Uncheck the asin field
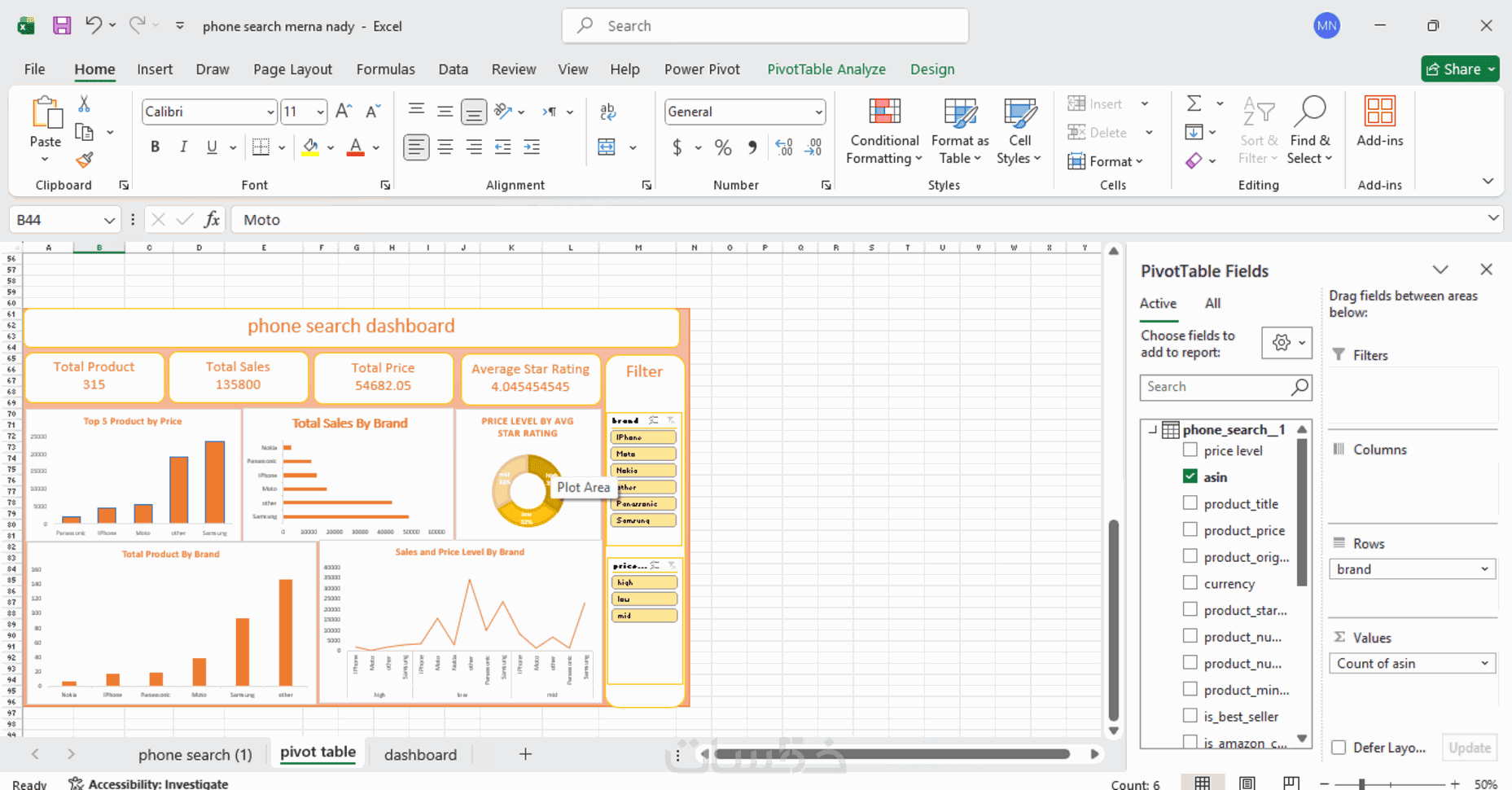 click(1190, 476)
